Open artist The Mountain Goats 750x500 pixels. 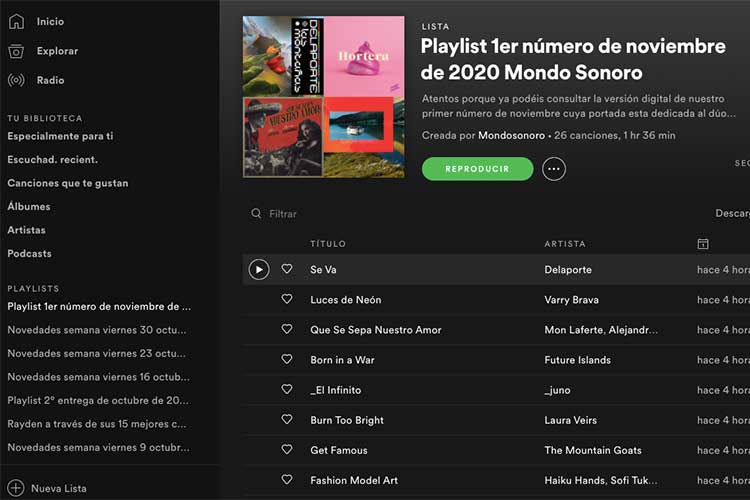coord(593,450)
